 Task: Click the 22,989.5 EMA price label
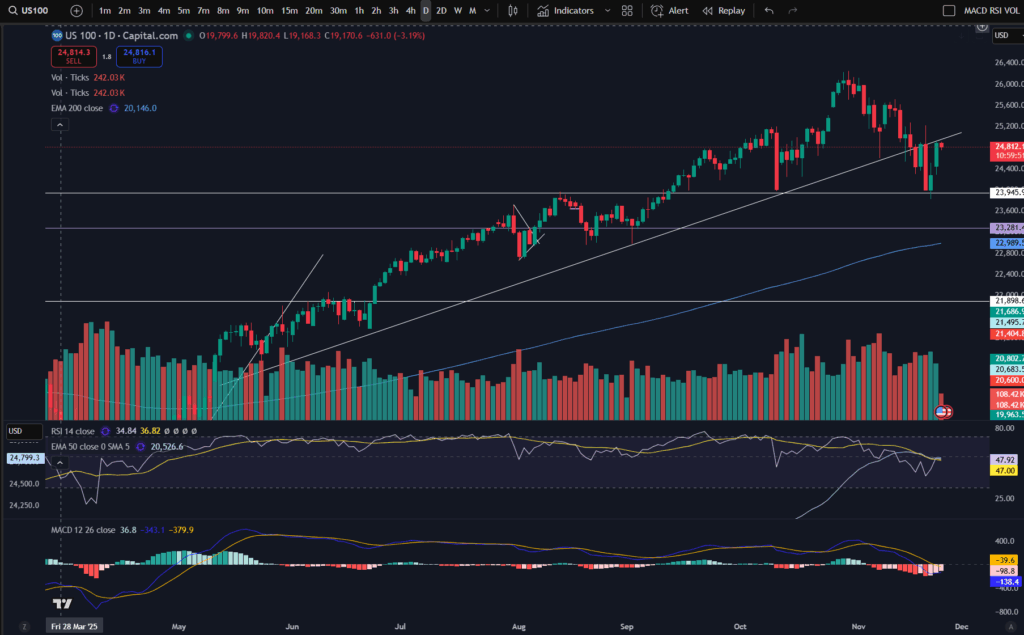pyautogui.click(x=1007, y=243)
